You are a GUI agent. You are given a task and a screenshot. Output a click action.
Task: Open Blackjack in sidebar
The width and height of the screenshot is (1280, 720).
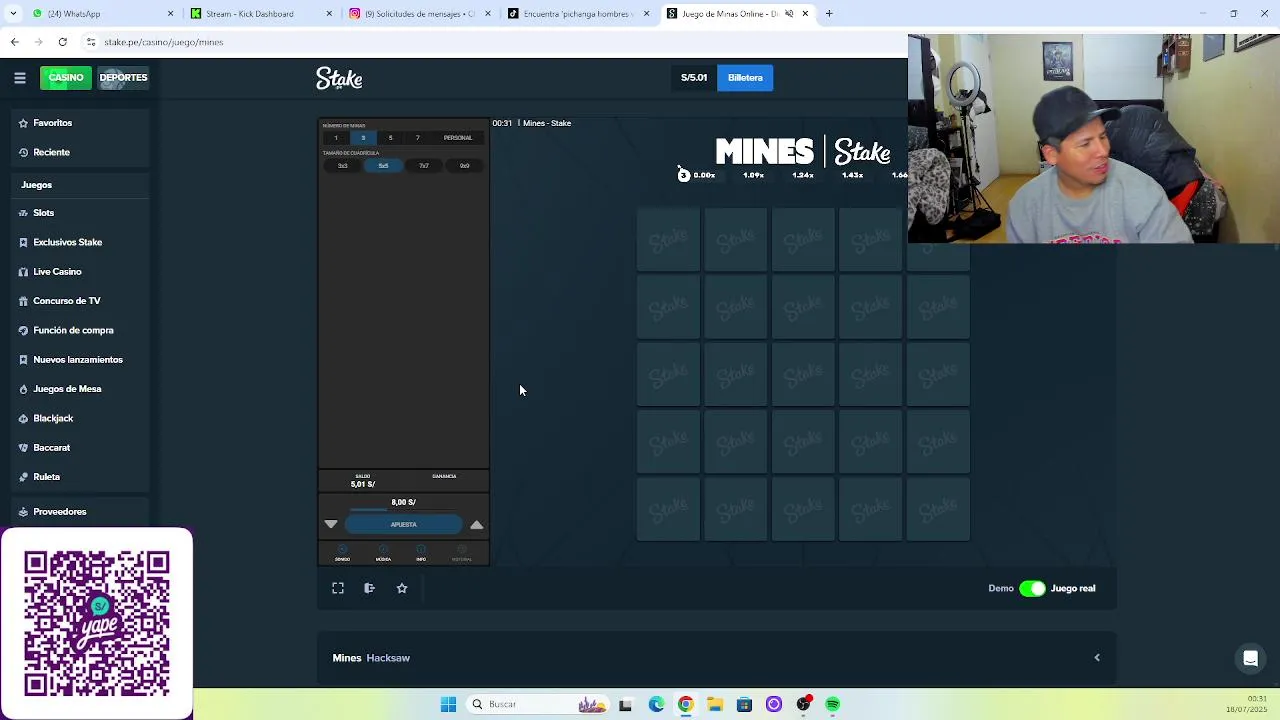pos(53,418)
